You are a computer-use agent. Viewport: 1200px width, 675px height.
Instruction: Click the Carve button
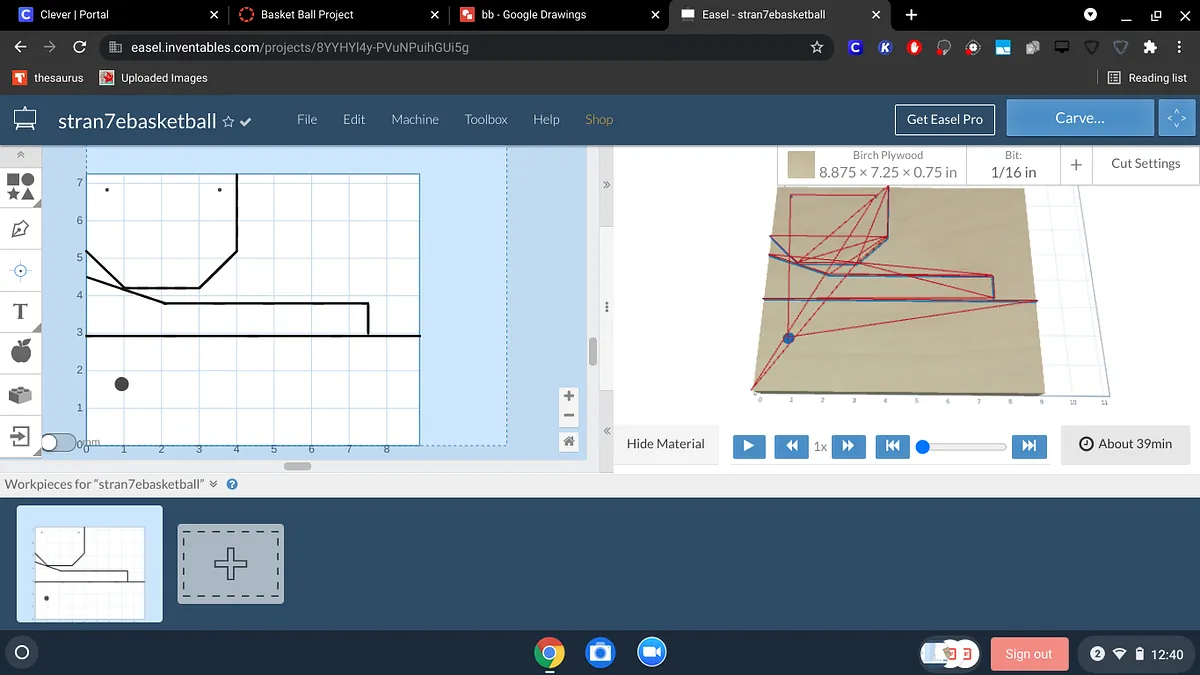point(1079,118)
